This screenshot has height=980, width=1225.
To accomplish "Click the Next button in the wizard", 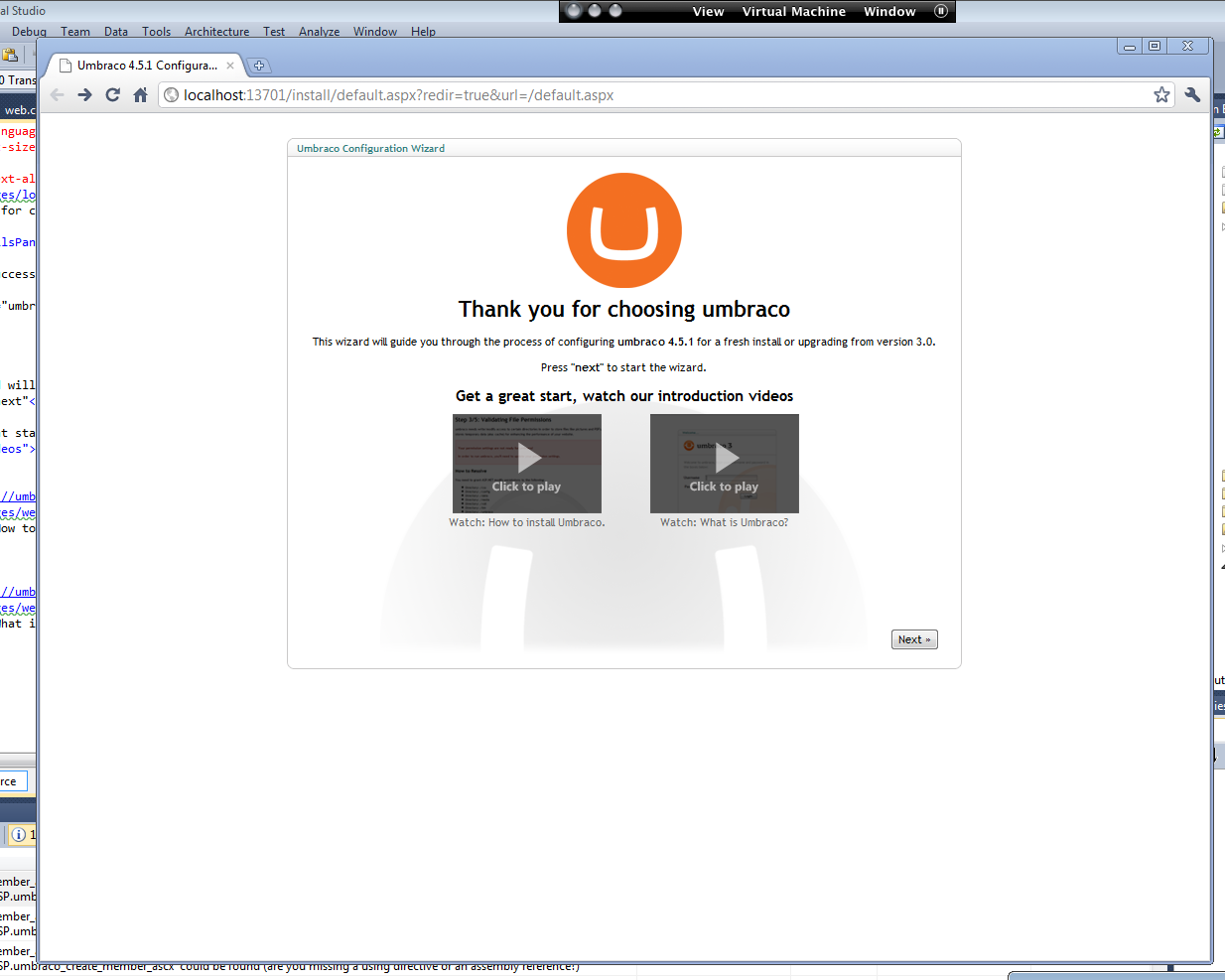I will [914, 639].
